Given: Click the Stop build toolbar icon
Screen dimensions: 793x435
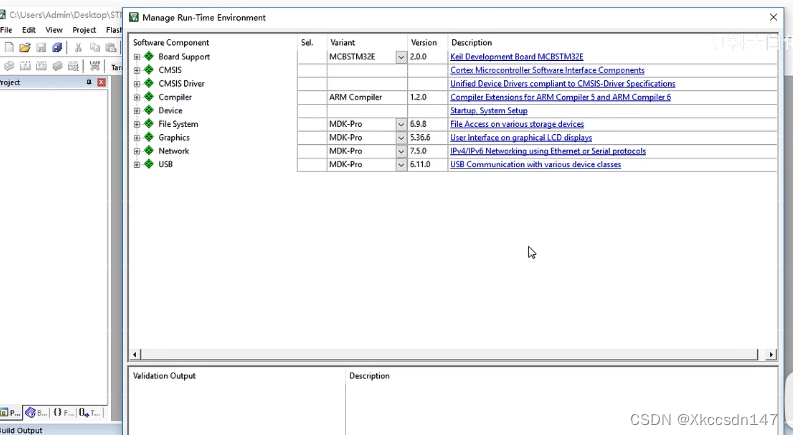Looking at the screenshot, I should click(73, 66).
